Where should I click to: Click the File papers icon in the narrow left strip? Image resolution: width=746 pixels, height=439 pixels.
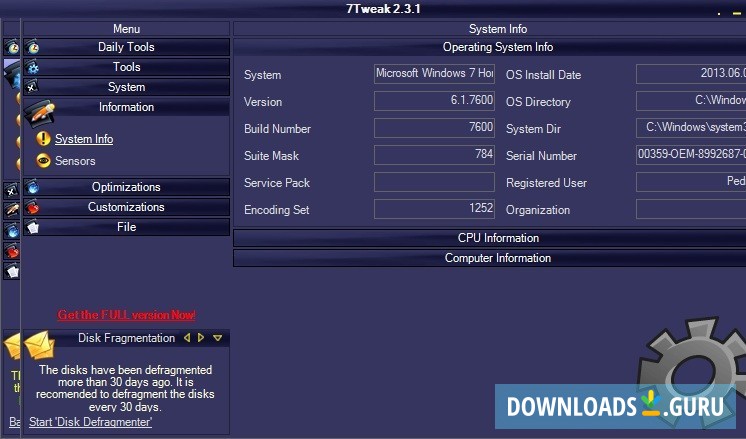click(x=11, y=271)
